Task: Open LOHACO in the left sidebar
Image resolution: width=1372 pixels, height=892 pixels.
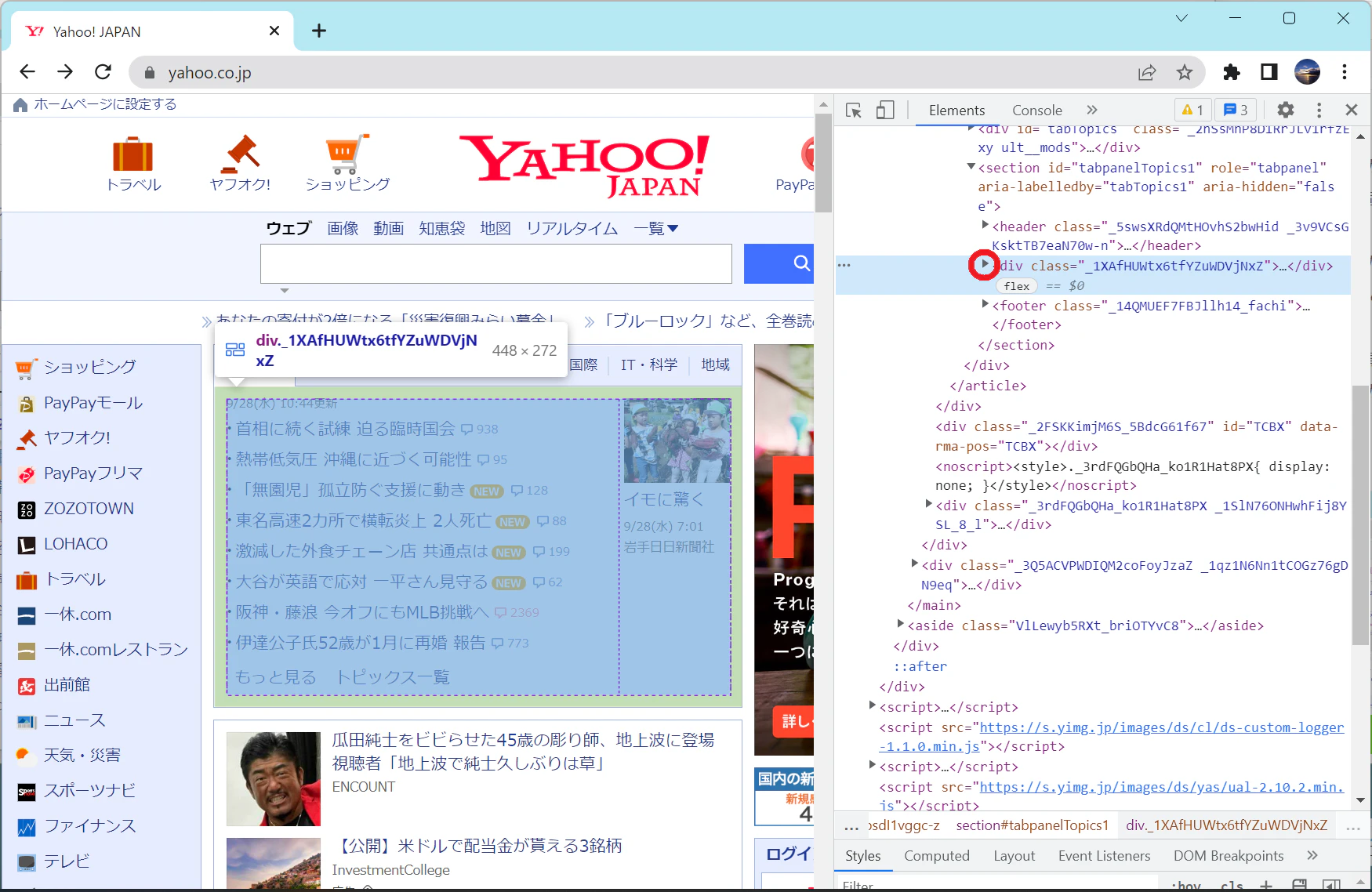Action: (75, 544)
